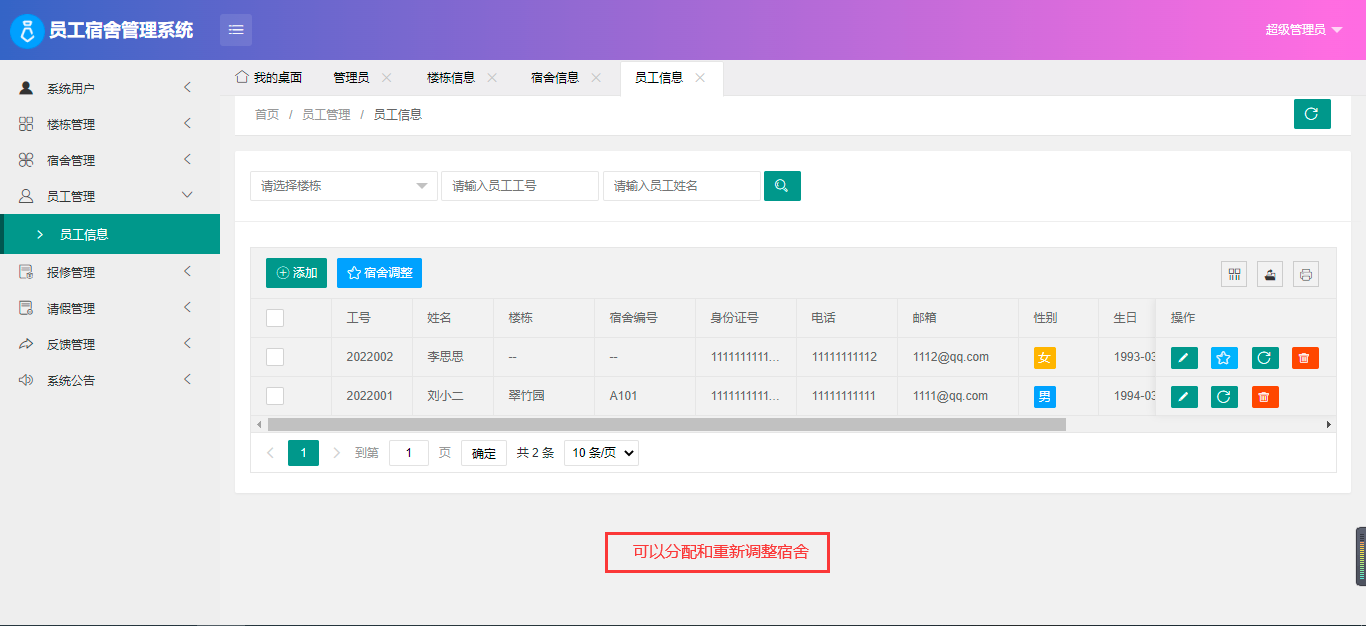Open the 我的桌面 tab
The image size is (1366, 626).
[x=269, y=78]
